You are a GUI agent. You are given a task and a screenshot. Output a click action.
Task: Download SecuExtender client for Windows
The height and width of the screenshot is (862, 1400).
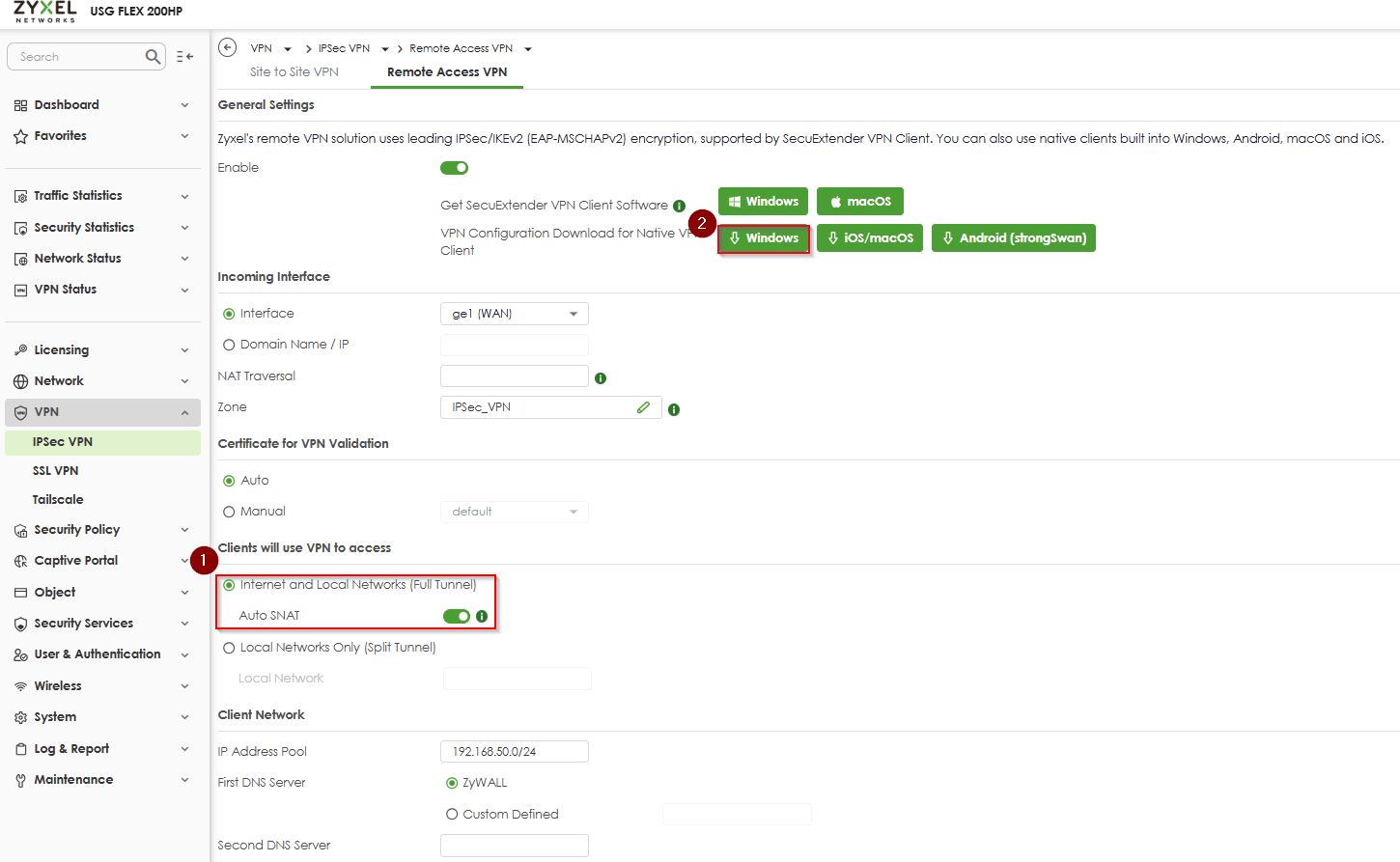click(763, 202)
